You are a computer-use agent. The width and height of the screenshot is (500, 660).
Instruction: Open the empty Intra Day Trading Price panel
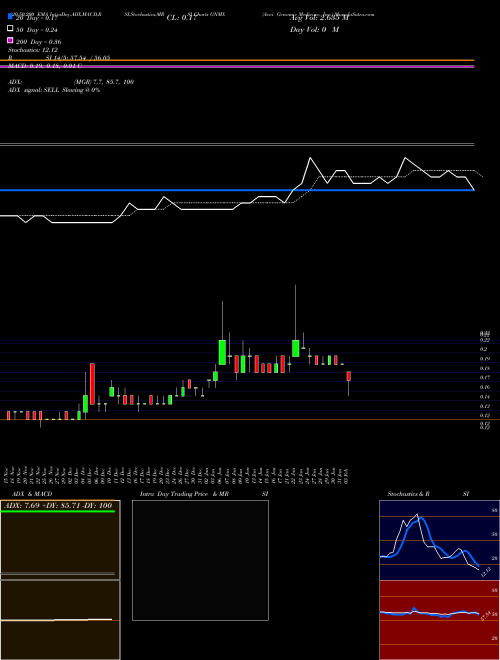200,560
